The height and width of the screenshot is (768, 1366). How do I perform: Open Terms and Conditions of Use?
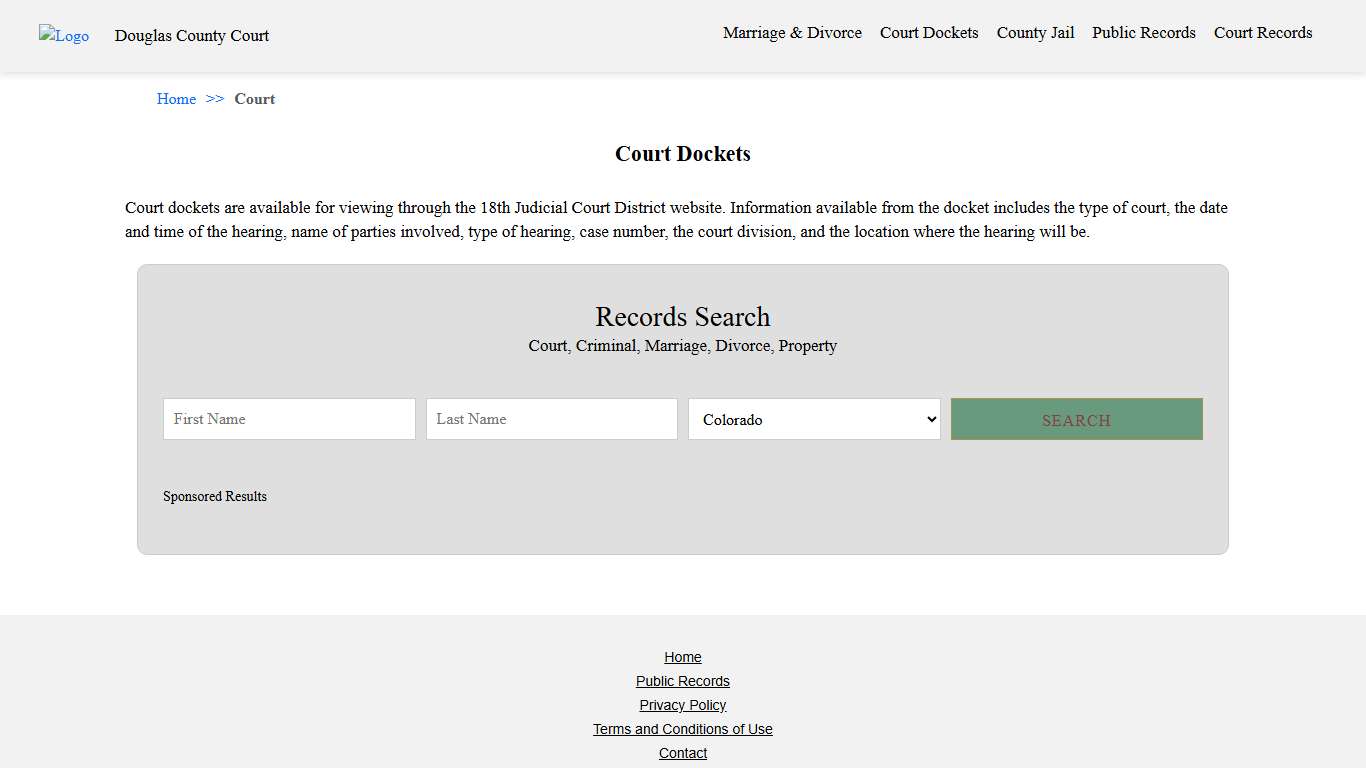coord(683,729)
